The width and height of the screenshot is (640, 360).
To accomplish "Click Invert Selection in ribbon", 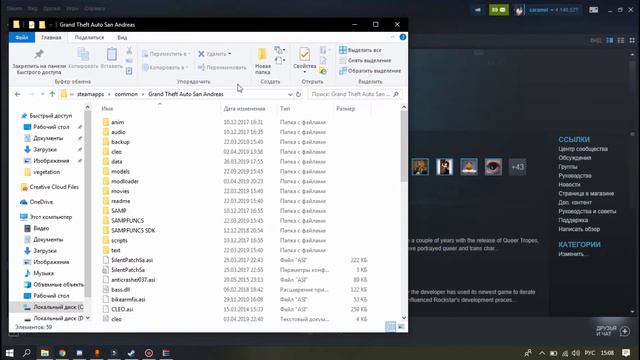I will (x=370, y=71).
